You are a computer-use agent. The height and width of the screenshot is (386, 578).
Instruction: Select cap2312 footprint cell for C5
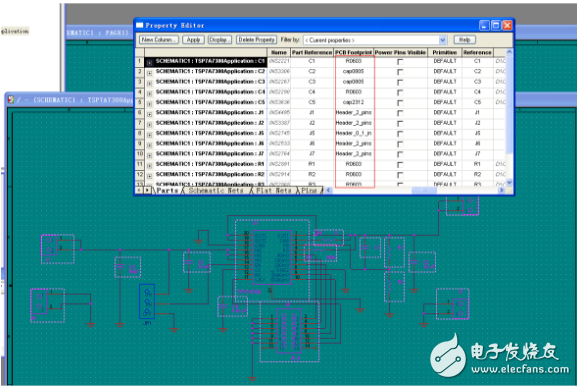(354, 102)
